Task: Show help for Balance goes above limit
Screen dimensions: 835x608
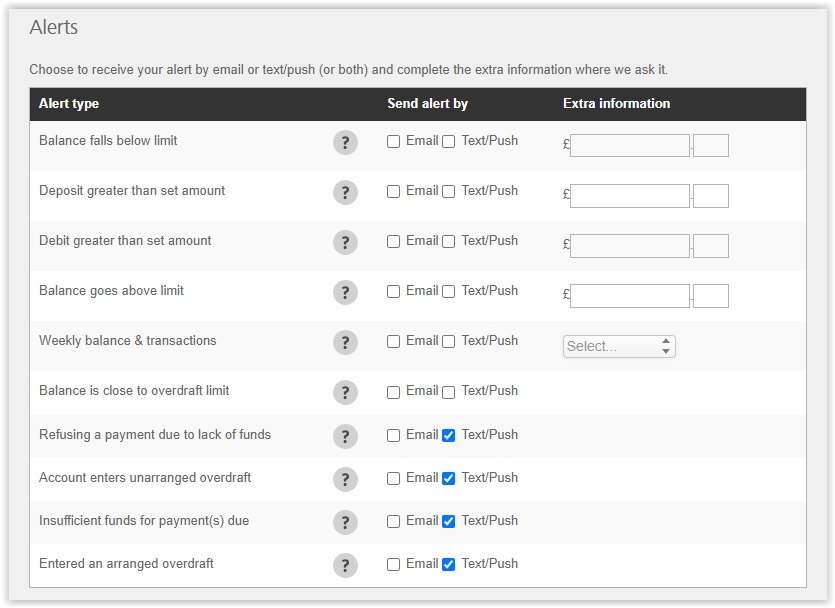Action: 345,293
